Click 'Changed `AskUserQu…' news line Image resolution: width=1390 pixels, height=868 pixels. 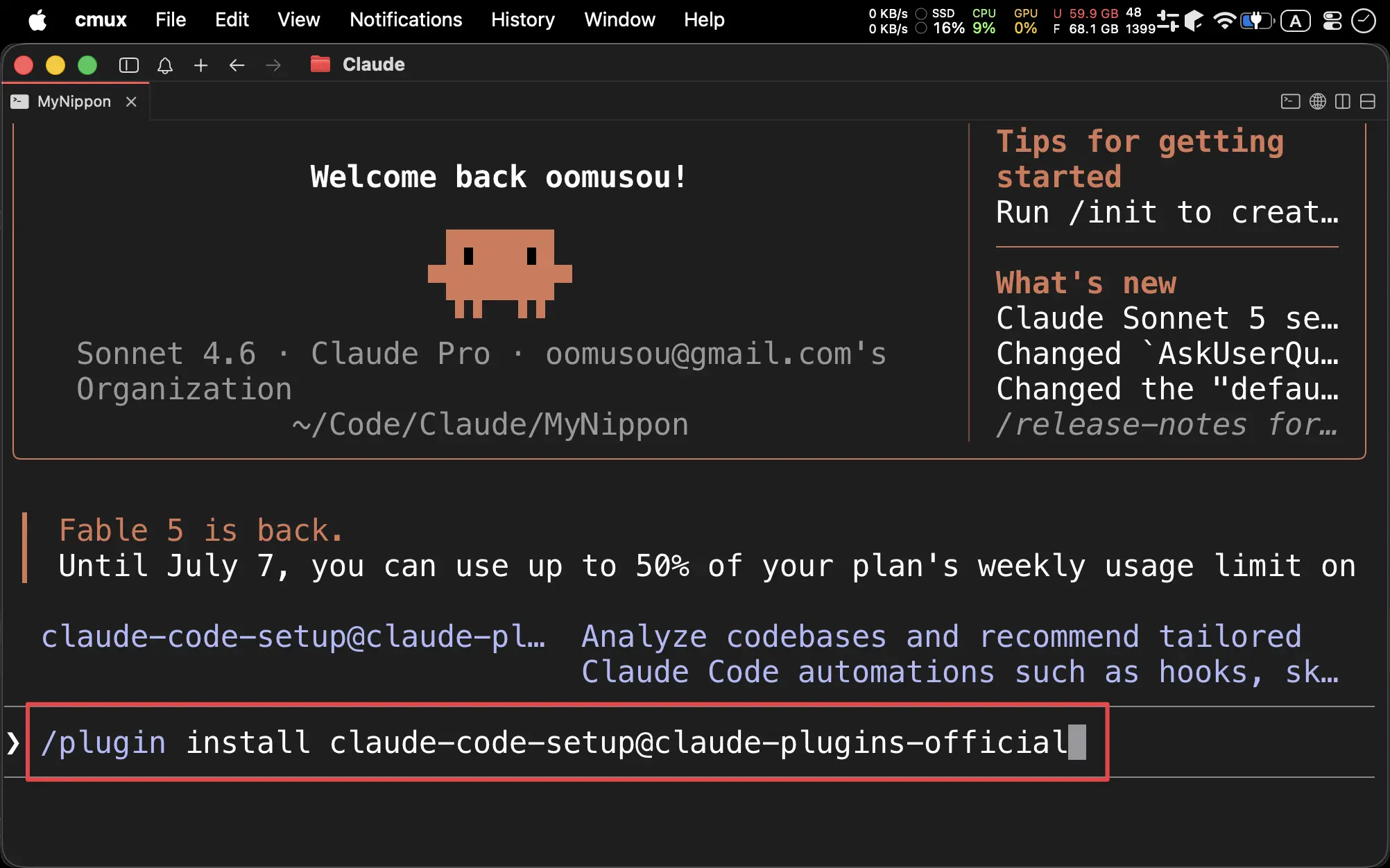click(x=1167, y=354)
